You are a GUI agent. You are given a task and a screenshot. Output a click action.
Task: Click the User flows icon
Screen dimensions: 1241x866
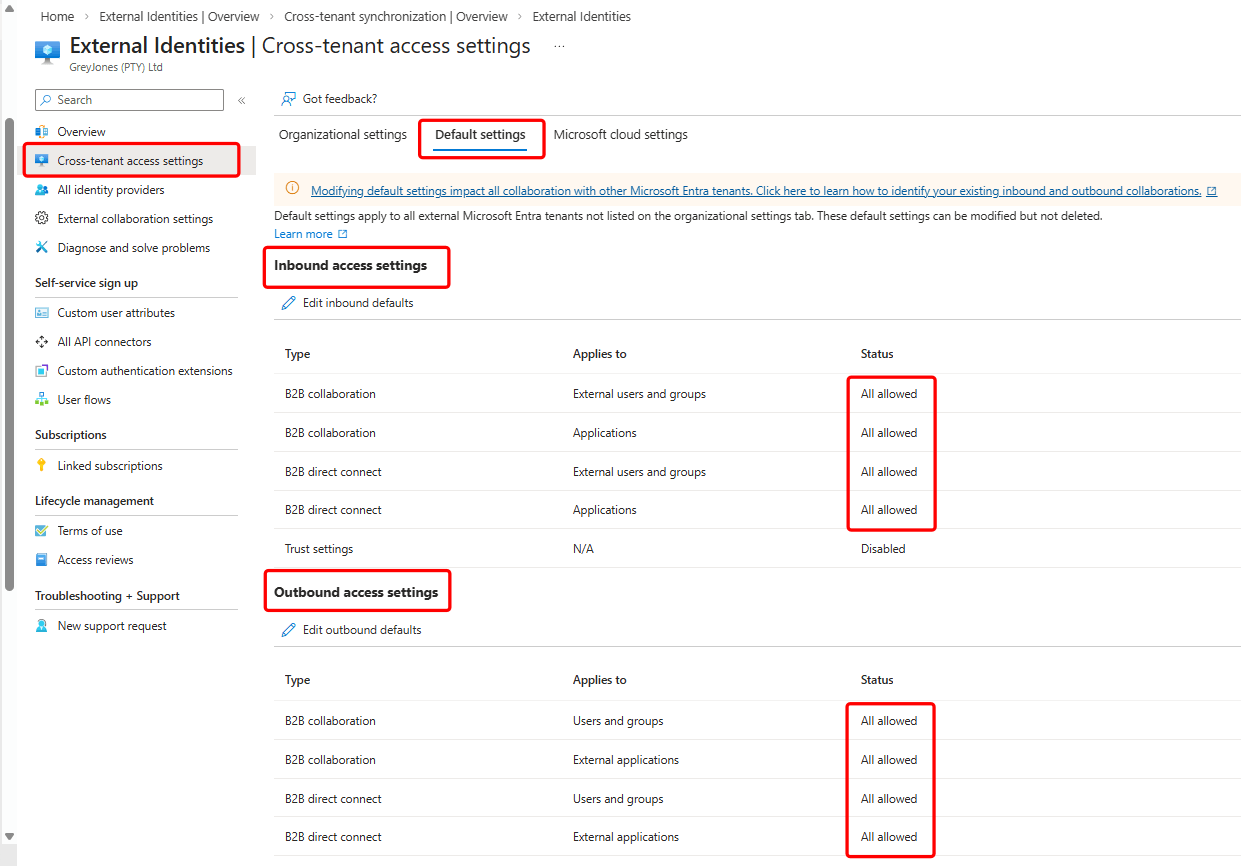[42, 400]
